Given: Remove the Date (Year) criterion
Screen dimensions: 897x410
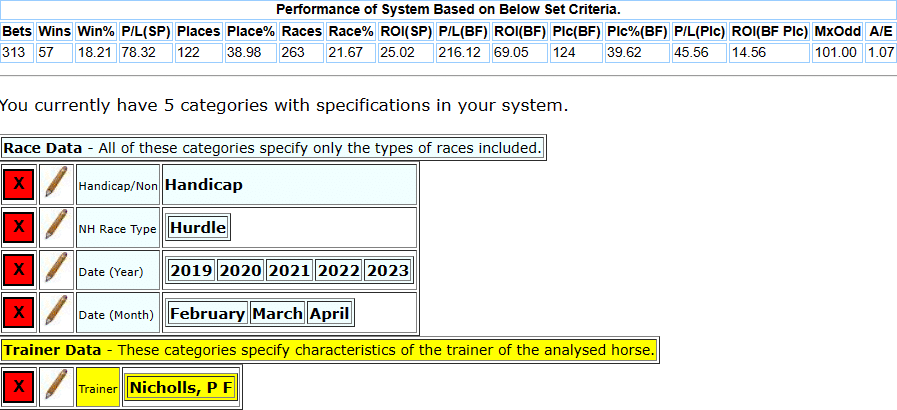Looking at the screenshot, I should tap(19, 270).
